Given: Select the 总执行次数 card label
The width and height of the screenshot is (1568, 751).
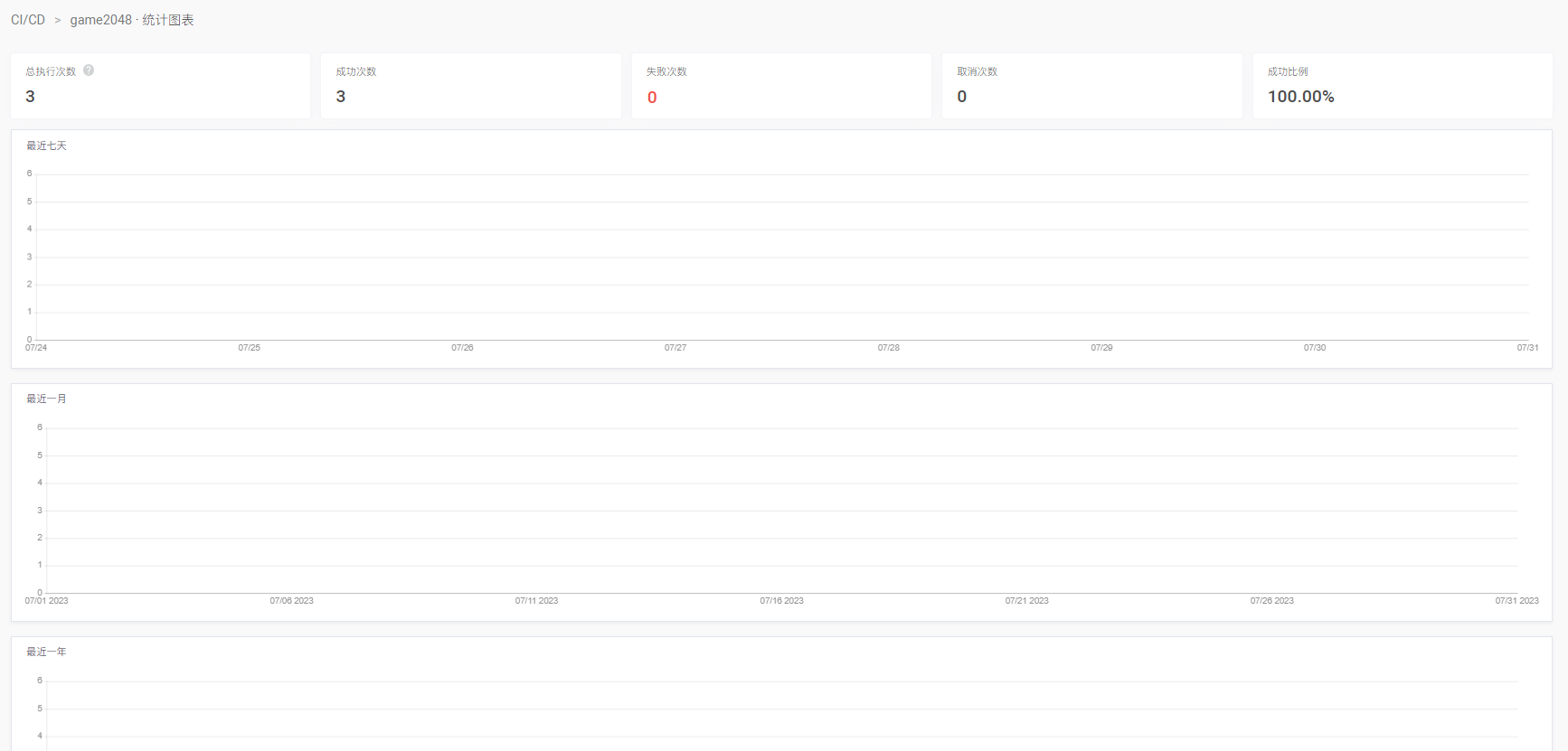Looking at the screenshot, I should click(51, 71).
